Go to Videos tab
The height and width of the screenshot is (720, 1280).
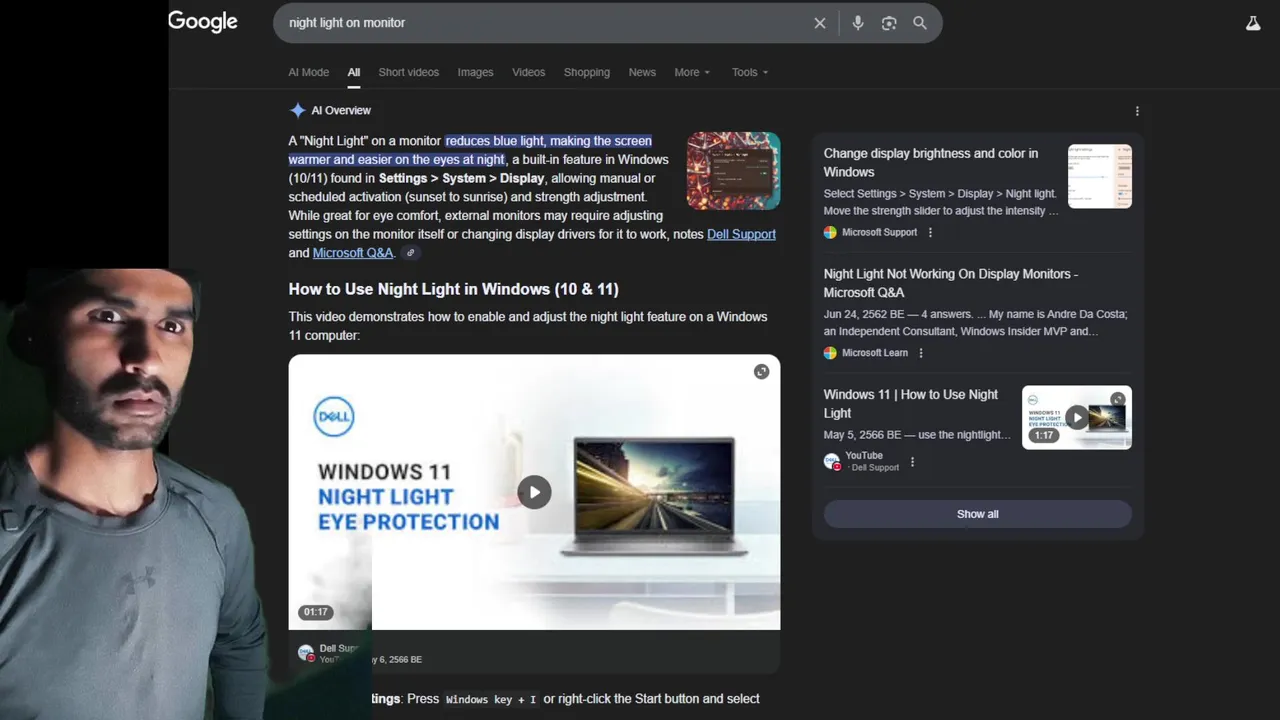point(528,72)
